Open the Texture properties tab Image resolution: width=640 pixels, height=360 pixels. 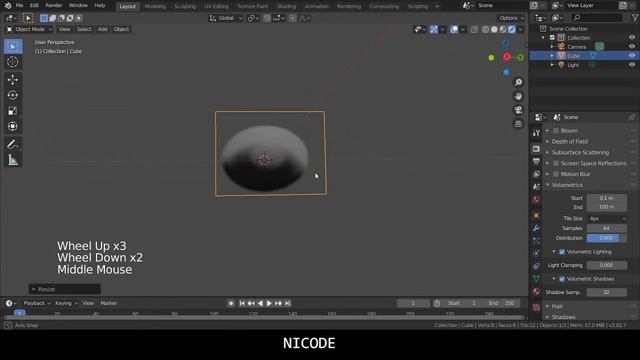536,307
